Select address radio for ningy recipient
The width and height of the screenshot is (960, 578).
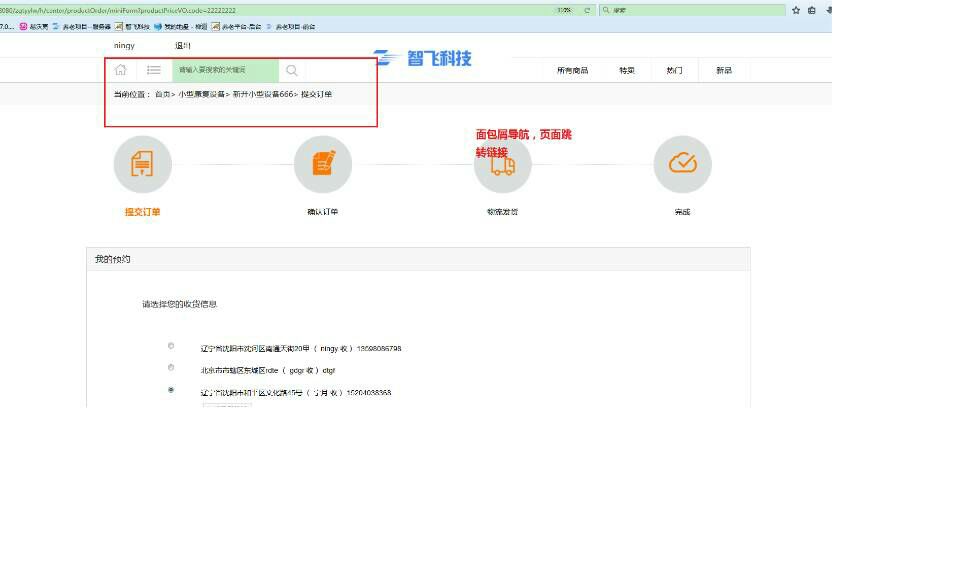click(171, 346)
